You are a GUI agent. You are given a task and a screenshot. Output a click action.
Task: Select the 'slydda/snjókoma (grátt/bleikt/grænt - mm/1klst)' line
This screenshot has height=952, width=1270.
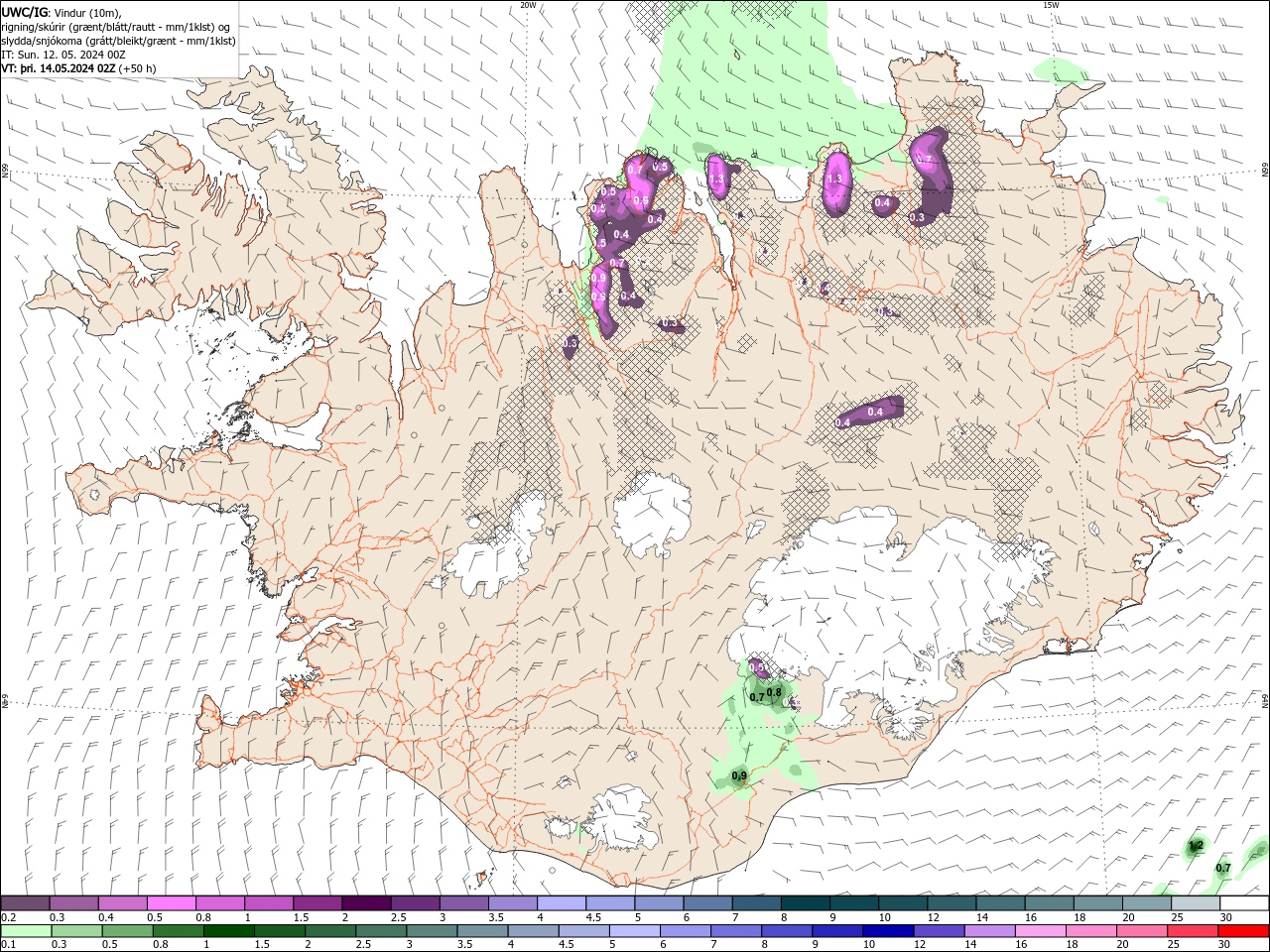pyautogui.click(x=118, y=41)
